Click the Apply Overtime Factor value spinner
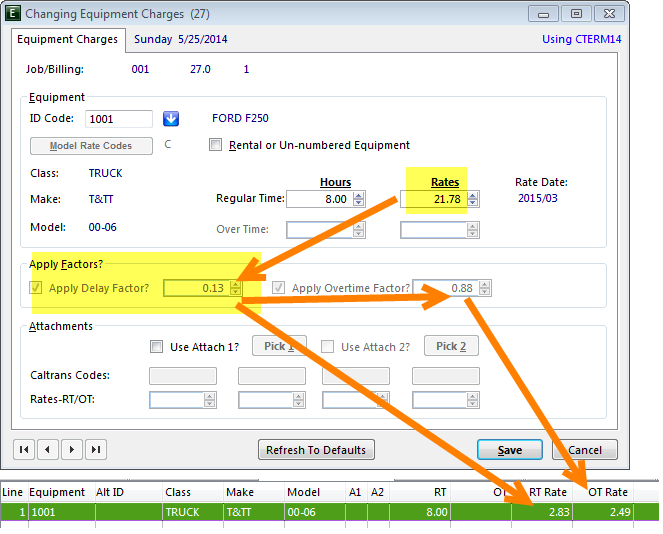The width and height of the screenshot is (663, 534). click(x=485, y=288)
